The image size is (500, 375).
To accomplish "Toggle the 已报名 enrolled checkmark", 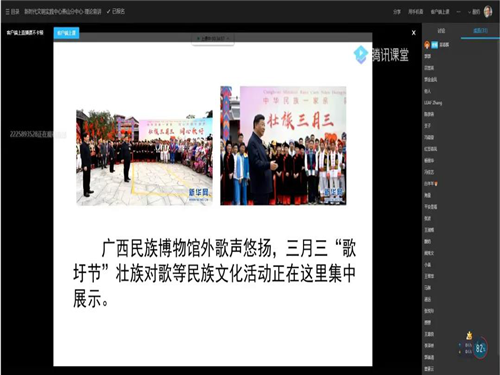I will click(116, 11).
